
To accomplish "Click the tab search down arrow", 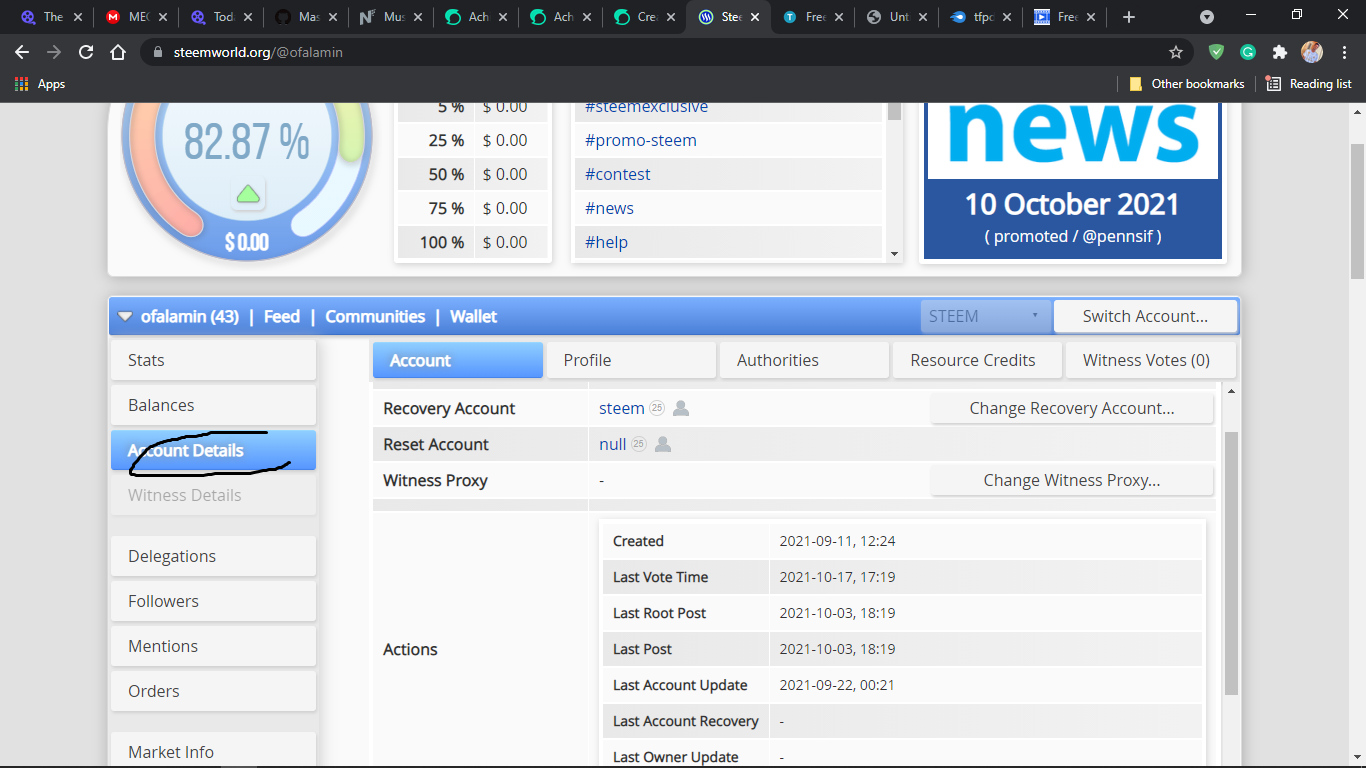I will click(1207, 17).
